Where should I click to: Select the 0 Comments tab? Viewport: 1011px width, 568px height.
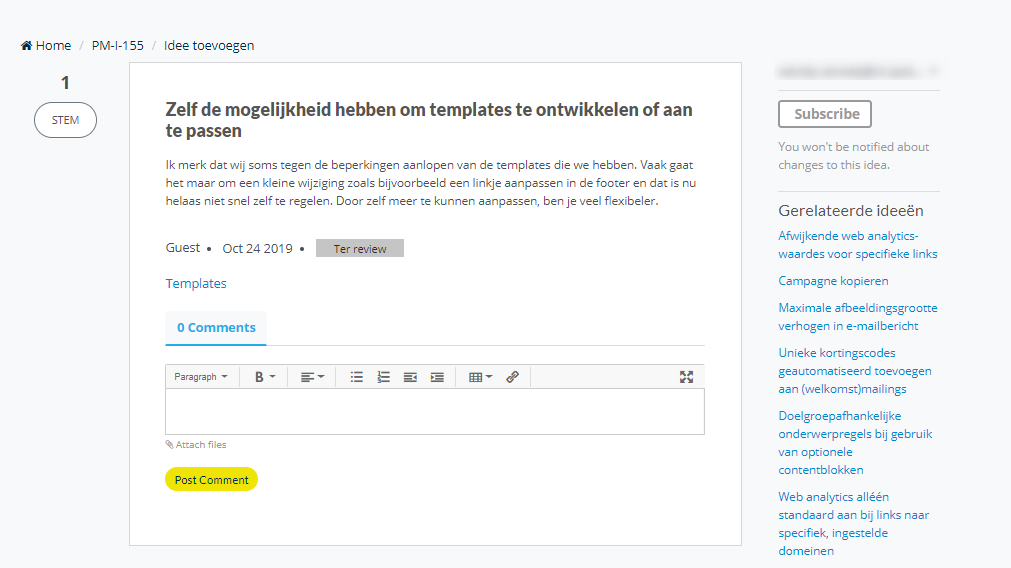216,328
